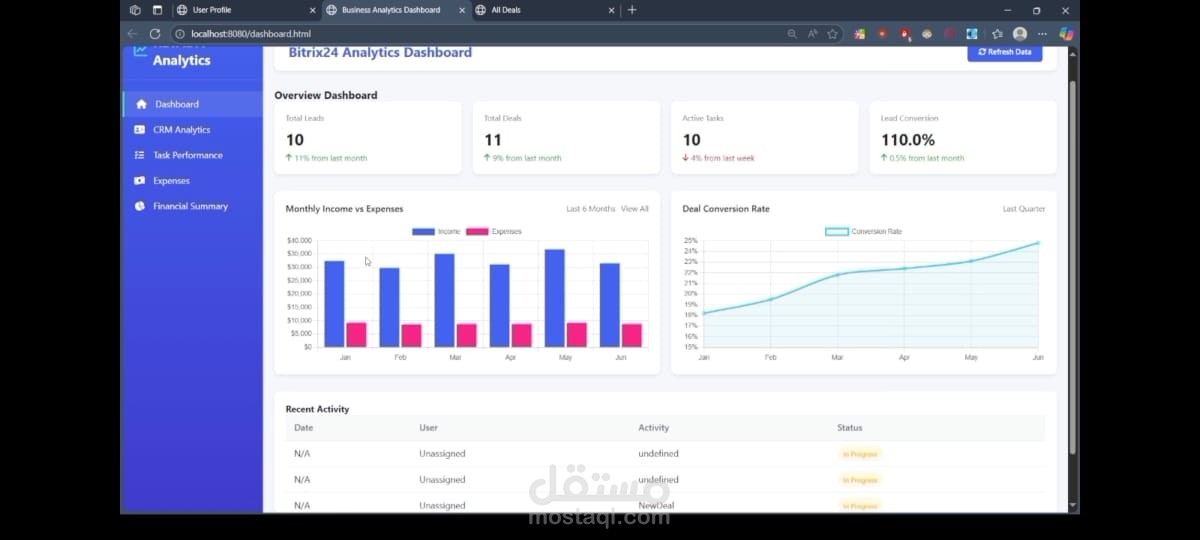Click the Status column header
This screenshot has width=1200, height=540.
pyautogui.click(x=850, y=428)
